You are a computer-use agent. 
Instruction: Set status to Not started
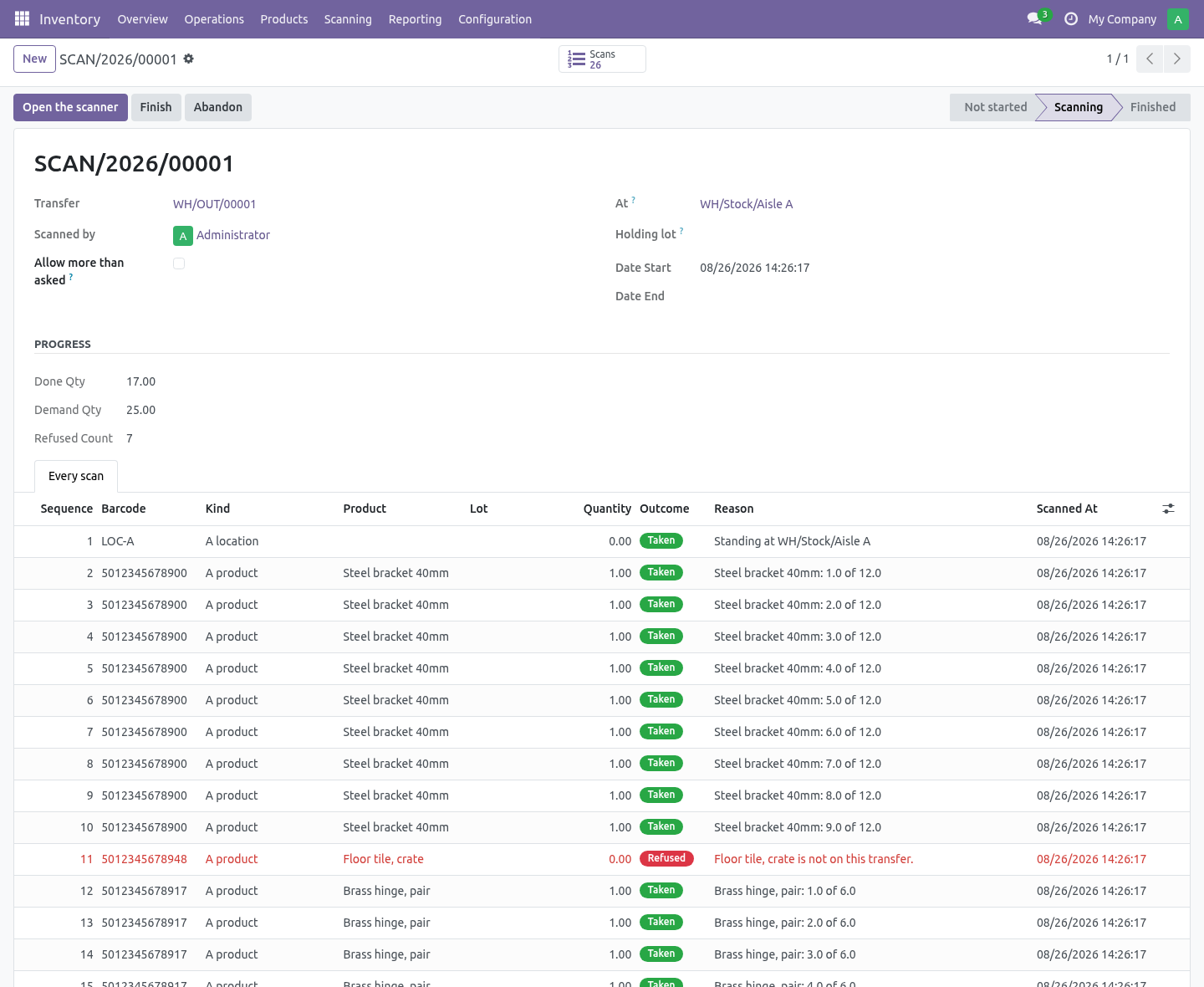[x=995, y=107]
